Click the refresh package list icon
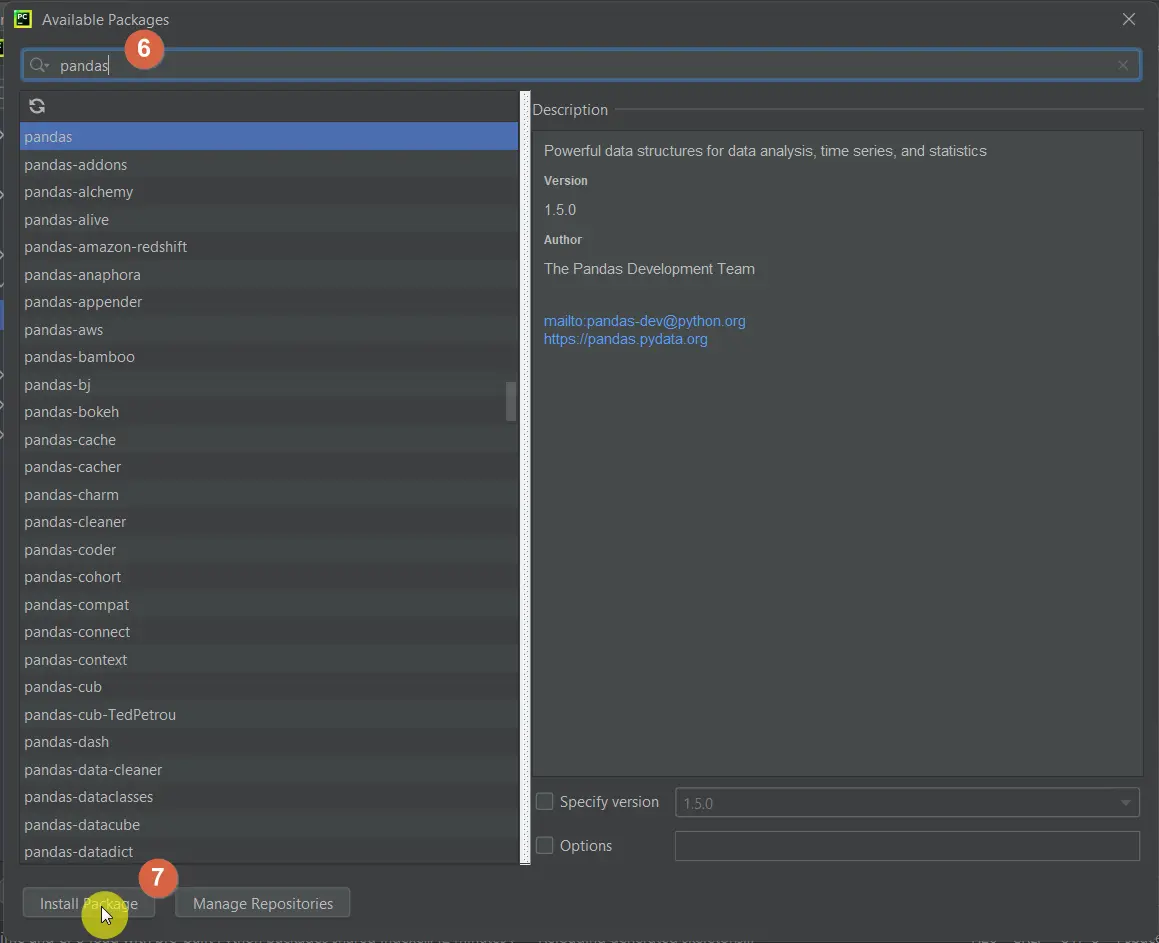Viewport: 1159px width, 943px height. coord(37,106)
